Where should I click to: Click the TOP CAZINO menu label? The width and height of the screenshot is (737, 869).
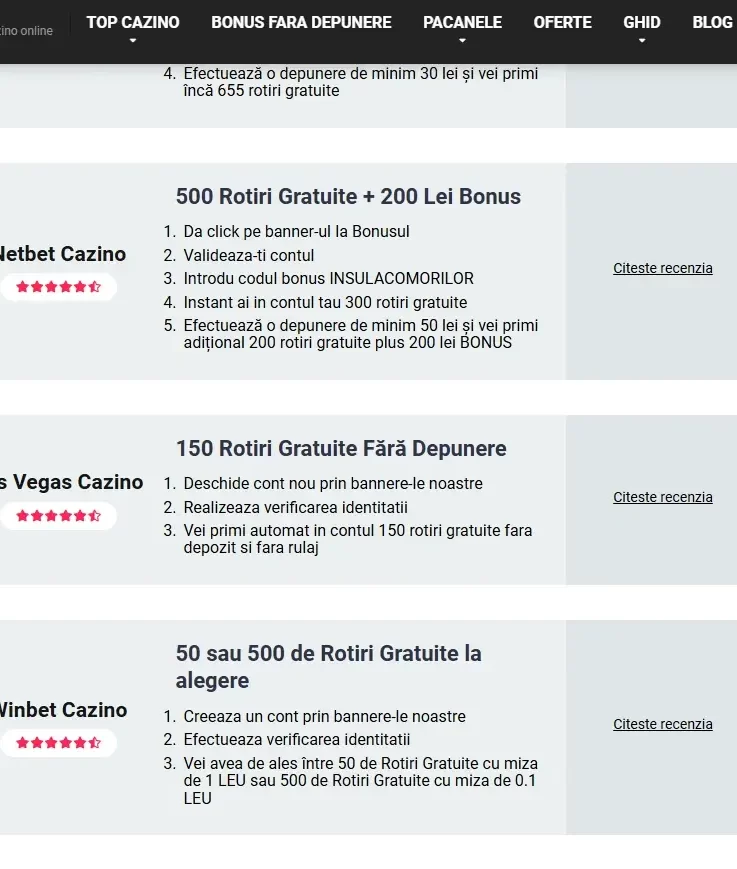click(x=132, y=22)
